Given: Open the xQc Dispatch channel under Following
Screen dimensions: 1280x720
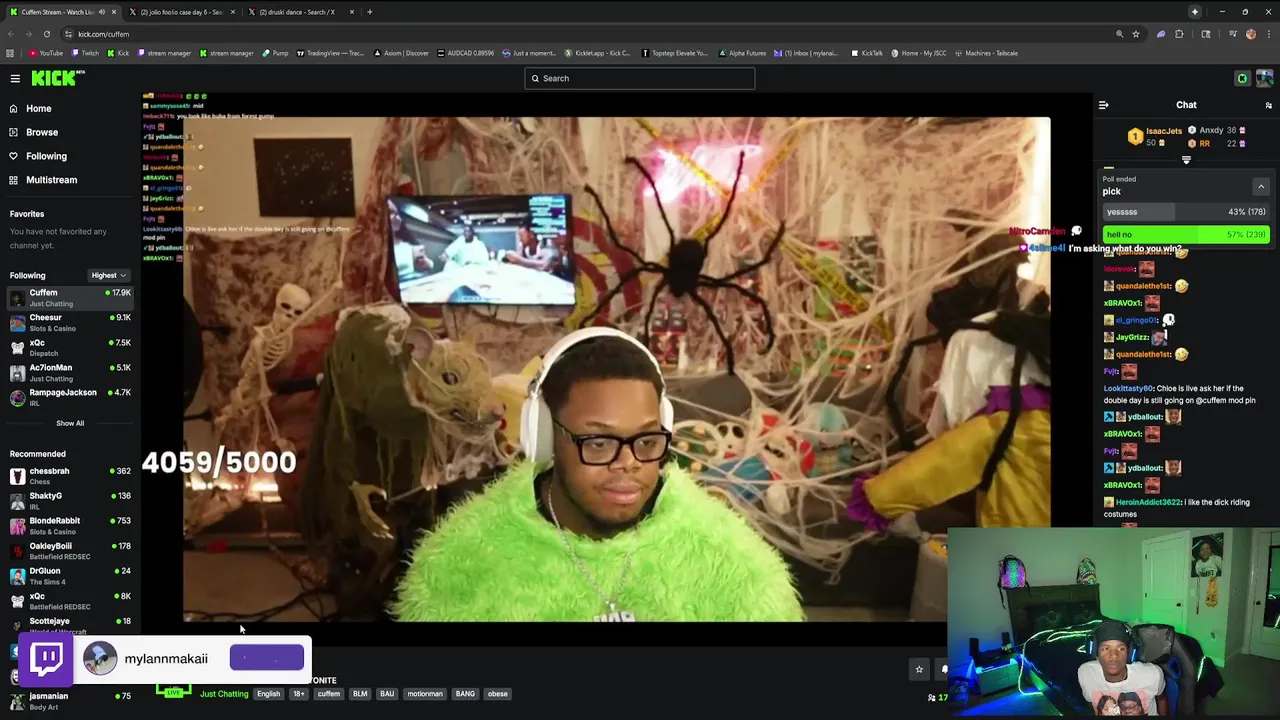Looking at the screenshot, I should pos(70,347).
